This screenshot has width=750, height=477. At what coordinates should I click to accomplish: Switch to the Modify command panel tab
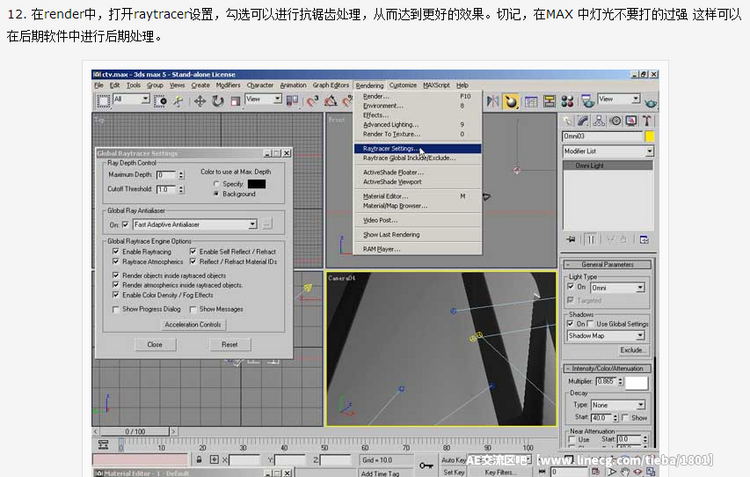[583, 121]
